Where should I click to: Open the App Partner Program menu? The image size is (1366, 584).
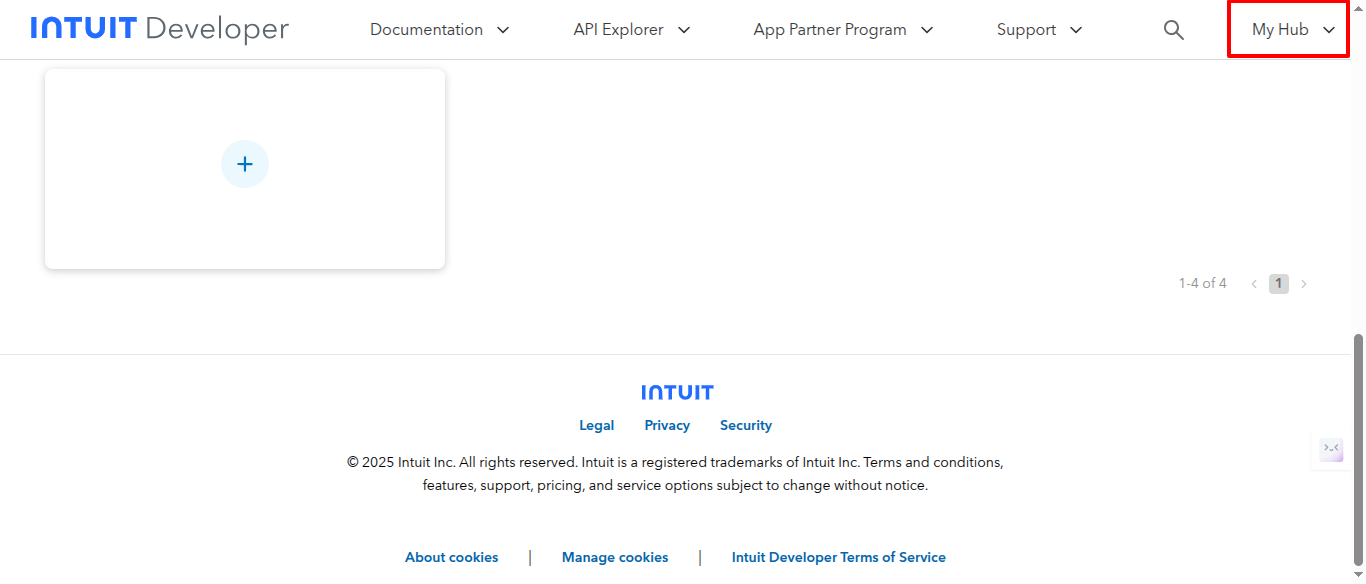[842, 29]
